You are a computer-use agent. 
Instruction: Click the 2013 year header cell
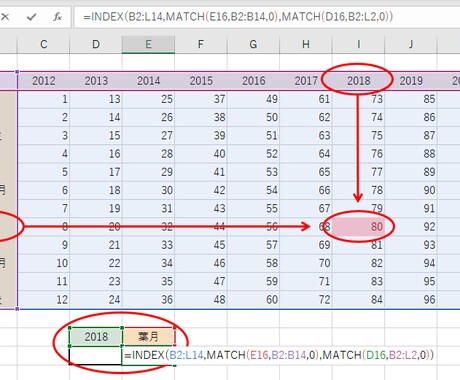(x=96, y=81)
